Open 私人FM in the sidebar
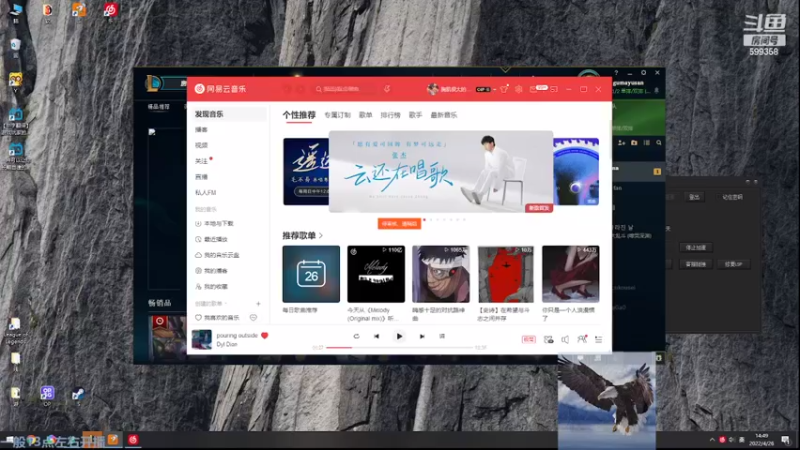Viewport: 800px width, 450px height. (x=206, y=193)
